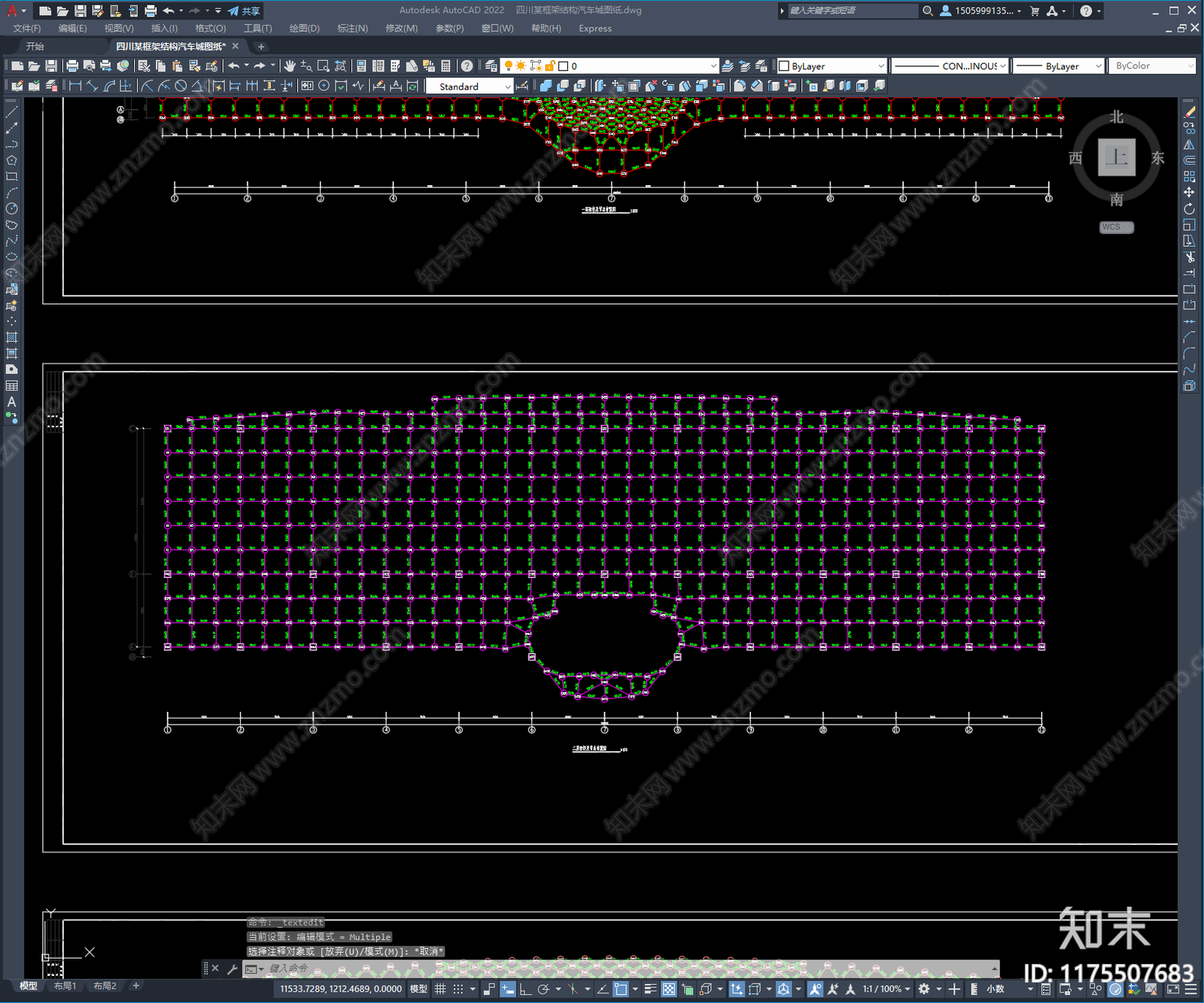This screenshot has height=1003, width=1204.
Task: Switch to the 布局1 layout tab
Action: click(x=65, y=986)
